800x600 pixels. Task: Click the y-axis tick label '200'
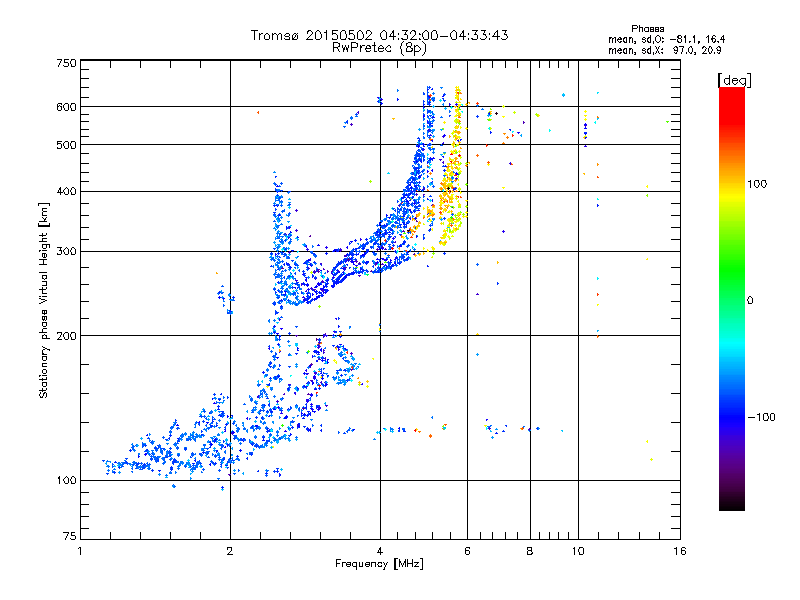pos(66,336)
